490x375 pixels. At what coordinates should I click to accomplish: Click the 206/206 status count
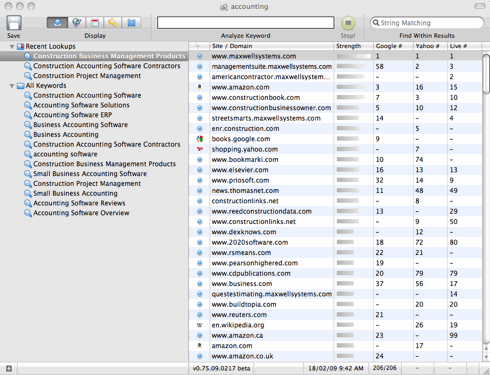point(384,368)
